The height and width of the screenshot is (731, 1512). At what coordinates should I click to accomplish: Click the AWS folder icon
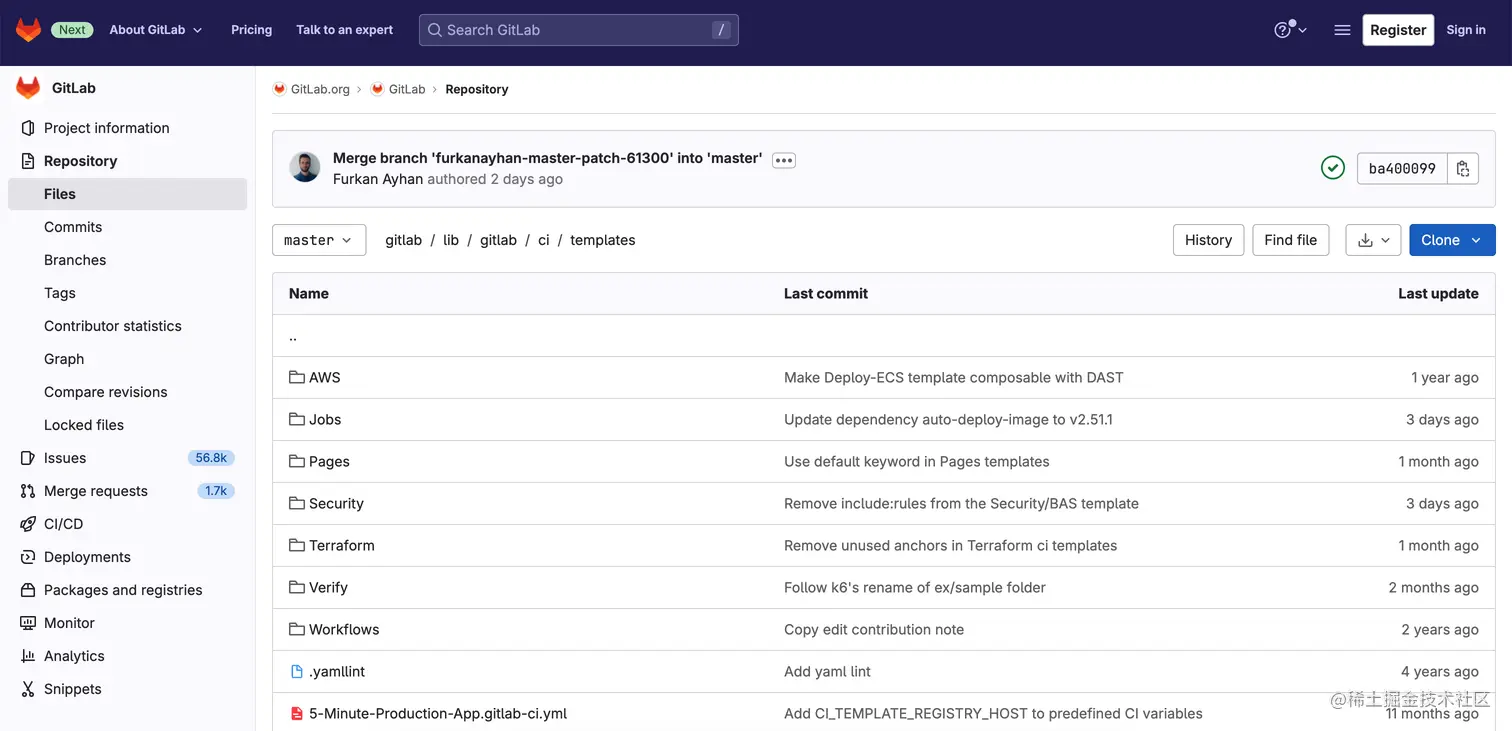[x=297, y=377]
